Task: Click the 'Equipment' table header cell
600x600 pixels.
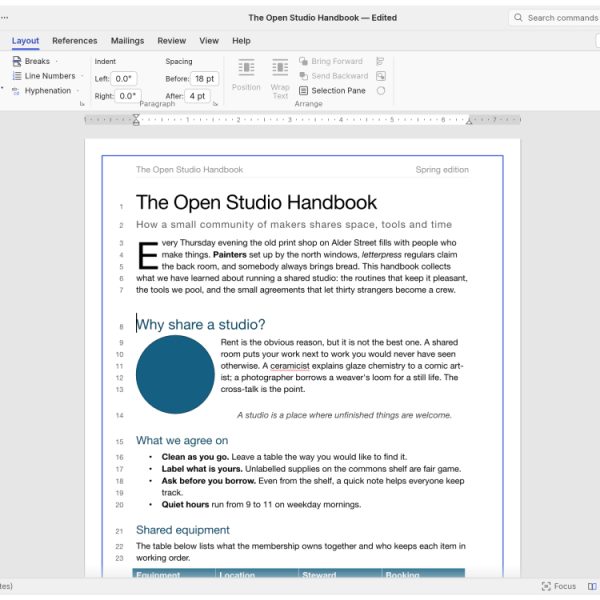Action: [x=174, y=573]
